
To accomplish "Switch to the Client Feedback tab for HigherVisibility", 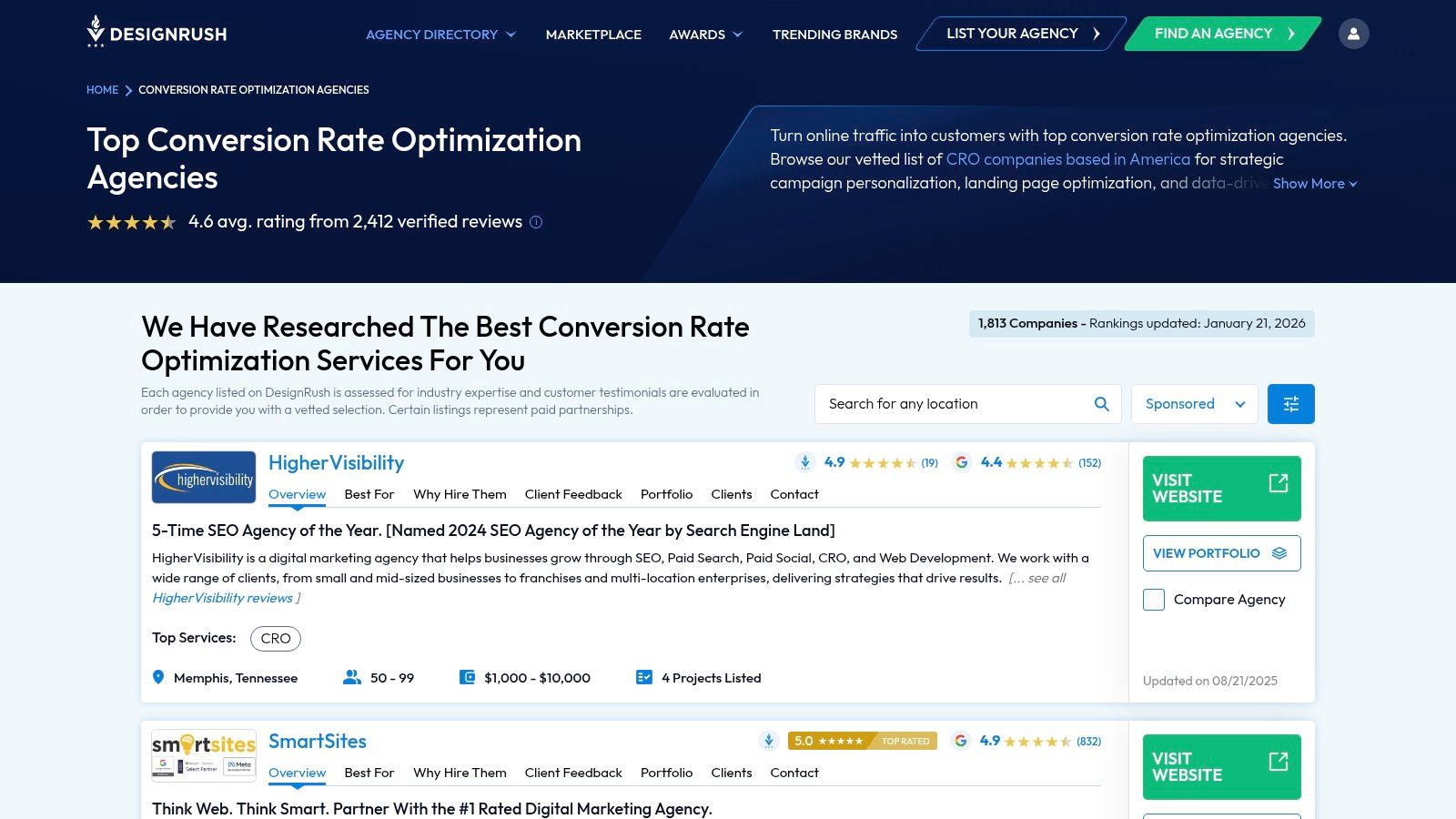I will [x=573, y=494].
